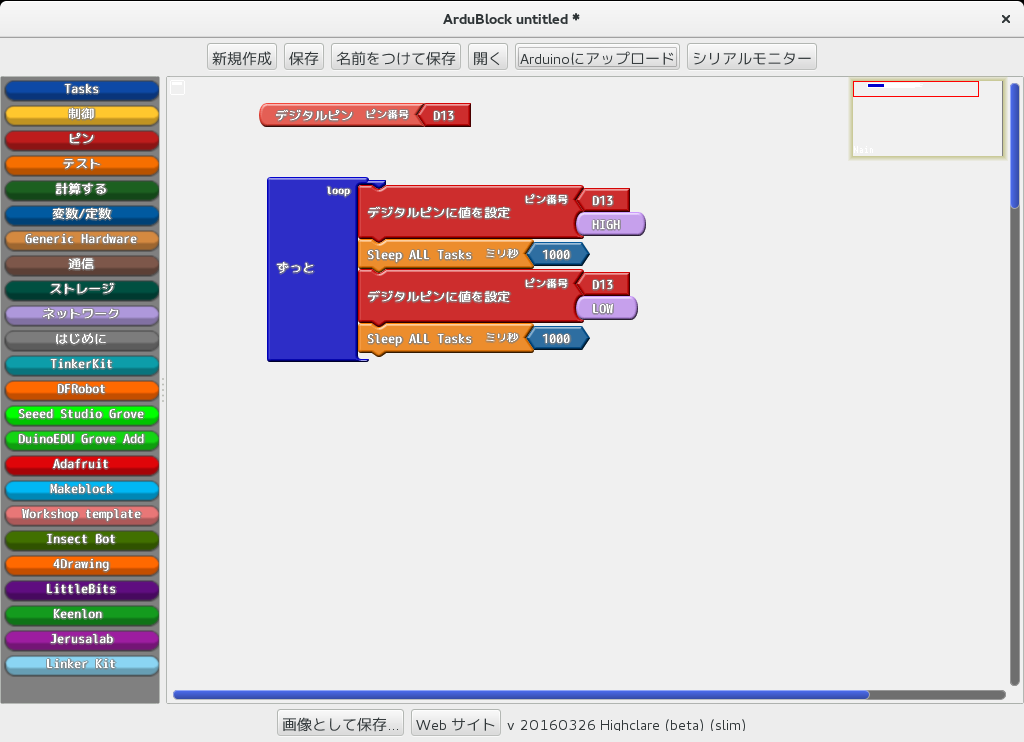
Task: Select the ネットワーク category
Action: pyautogui.click(x=82, y=314)
